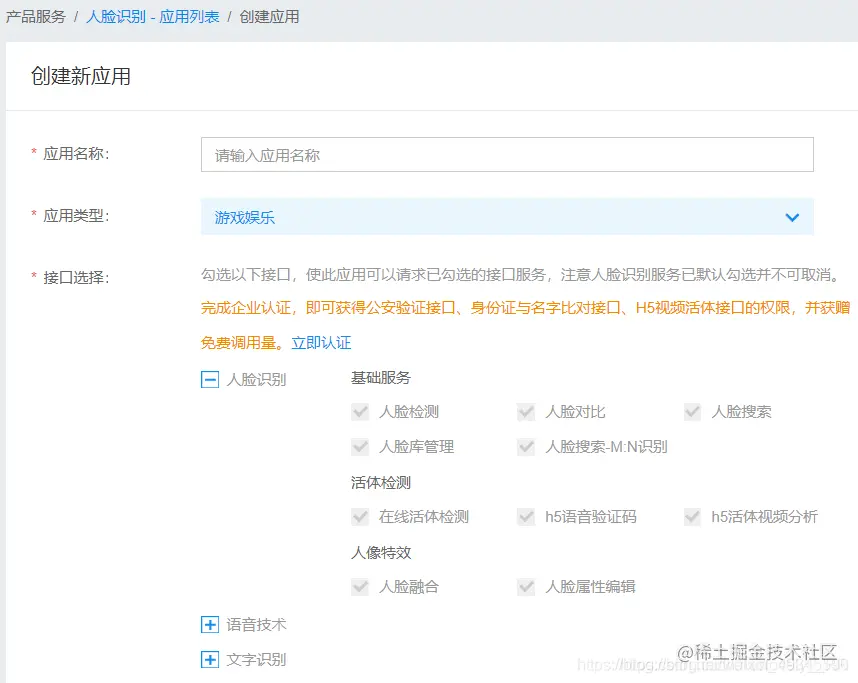
Task: Toggle the h5活体视频分析 checkbox
Action: (x=692, y=517)
